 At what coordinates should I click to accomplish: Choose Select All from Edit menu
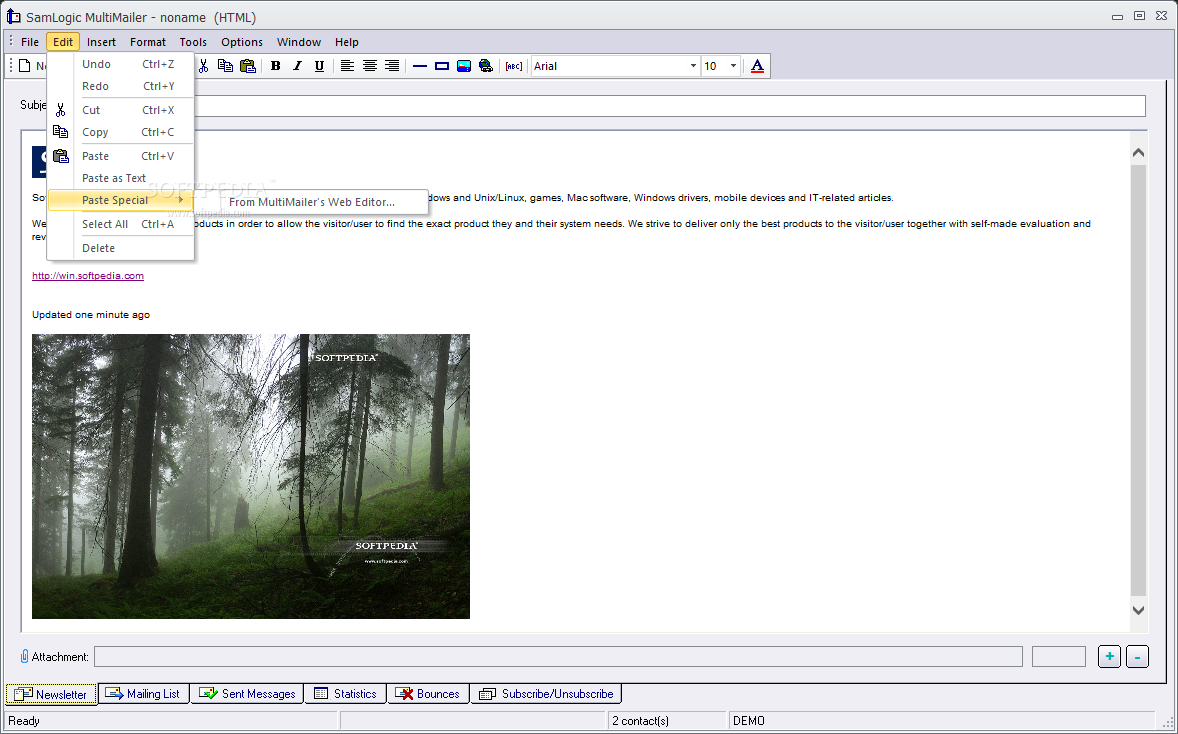coord(120,224)
